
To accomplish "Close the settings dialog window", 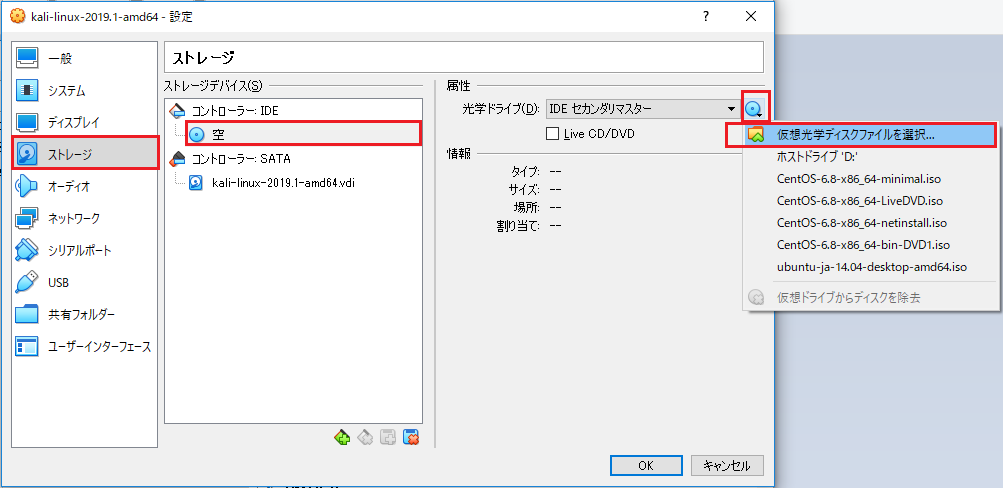I will click(751, 17).
